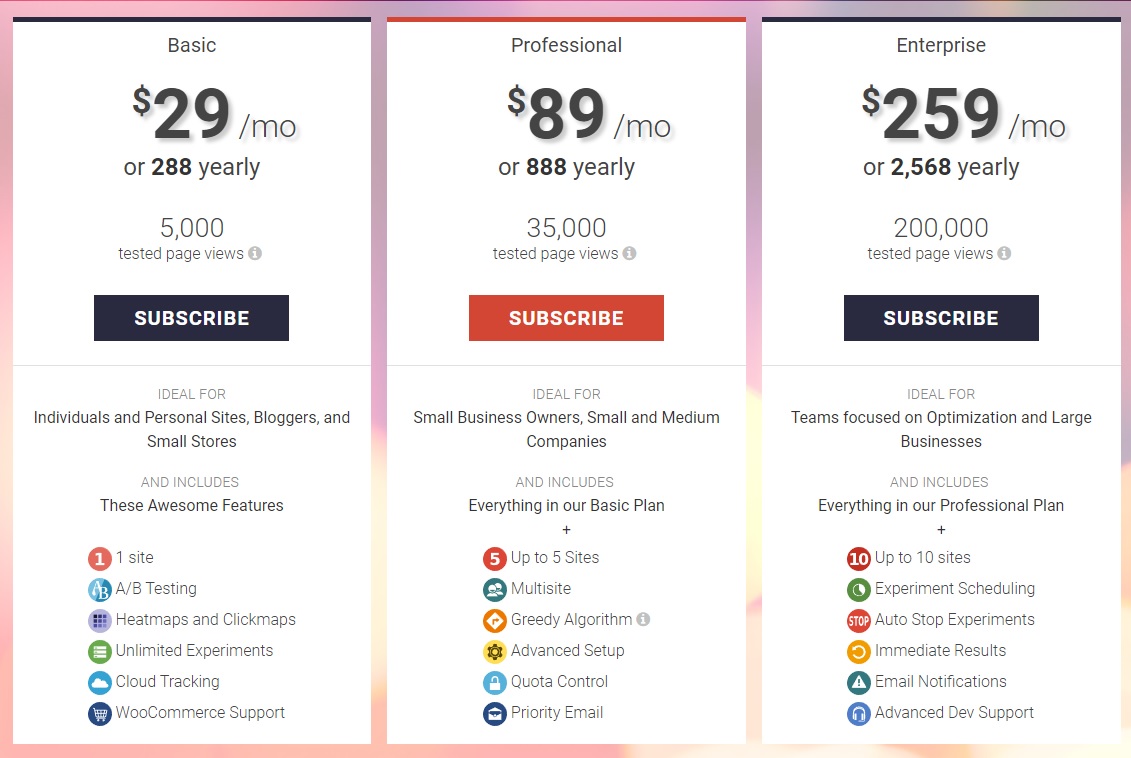This screenshot has height=758, width=1131.
Task: Subscribe to the Enterprise plan
Action: coord(940,318)
